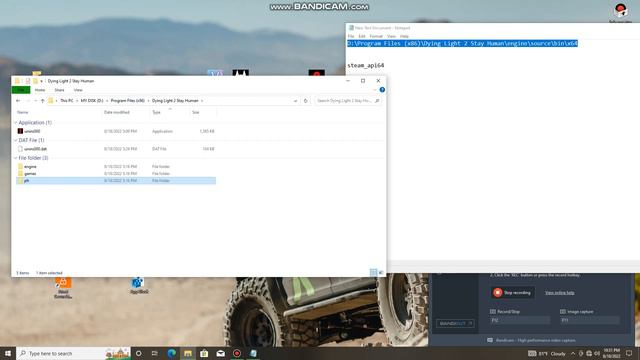
Task: Click MY DISK (D:) breadcrumb
Action: tap(92, 101)
